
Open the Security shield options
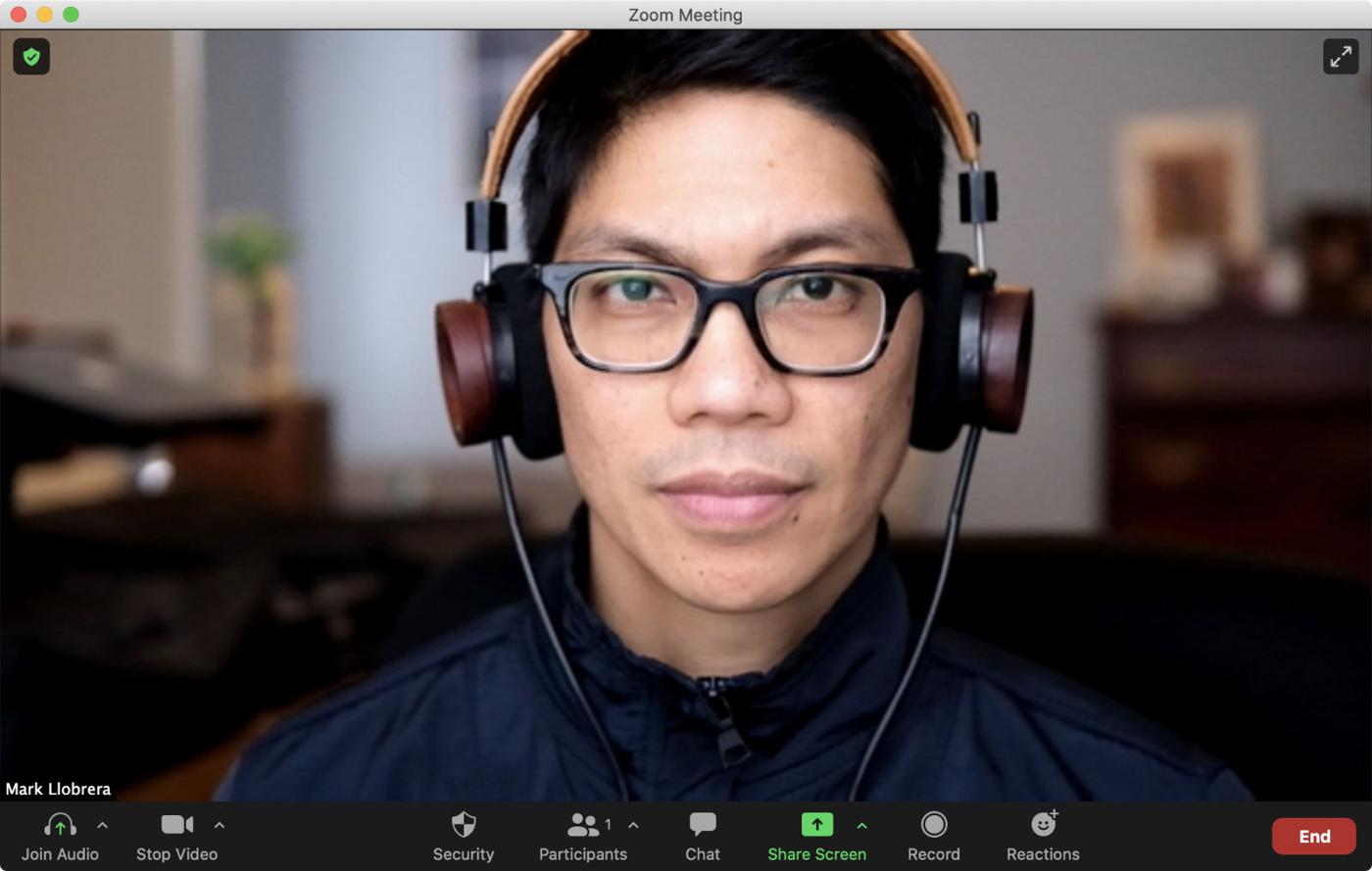[x=464, y=826]
